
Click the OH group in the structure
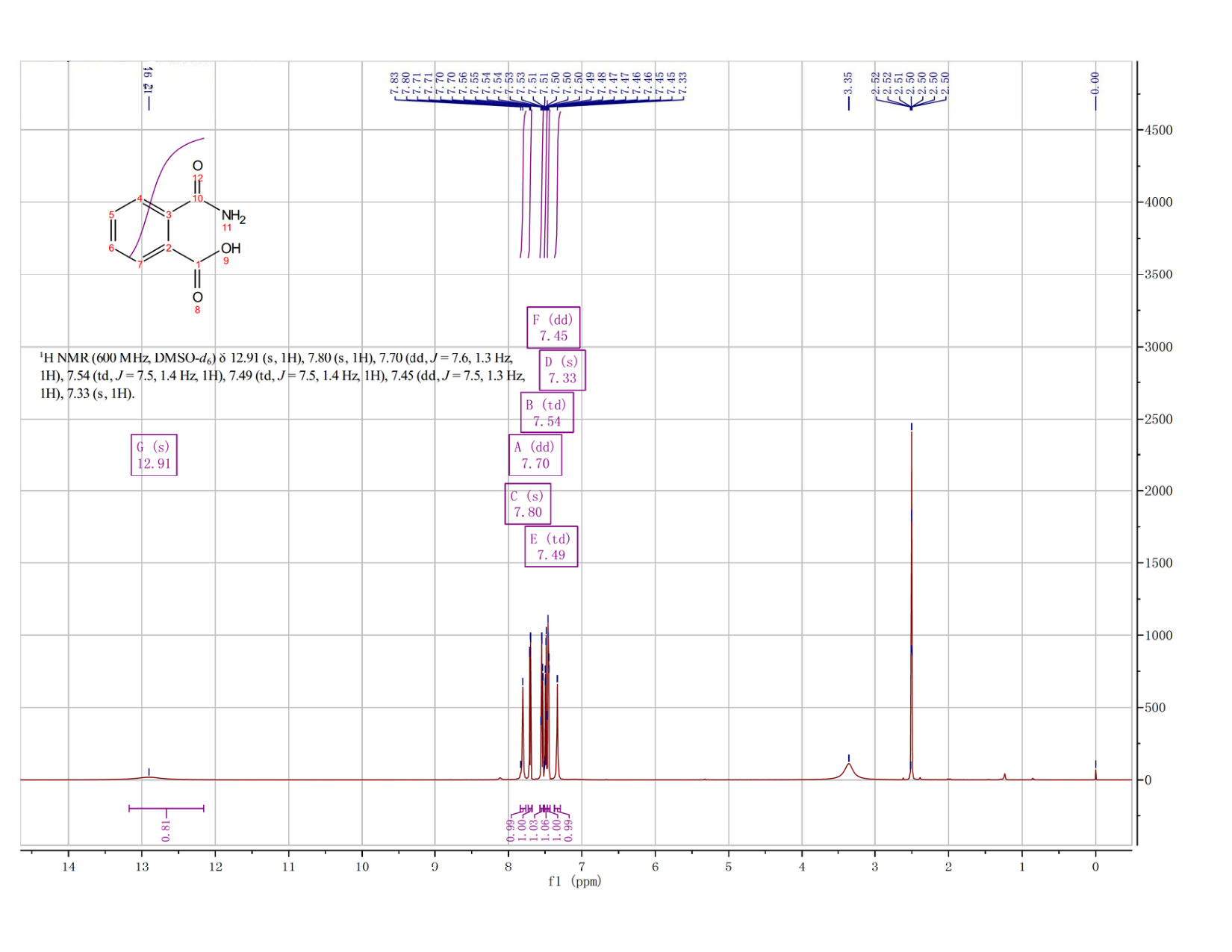tap(231, 248)
